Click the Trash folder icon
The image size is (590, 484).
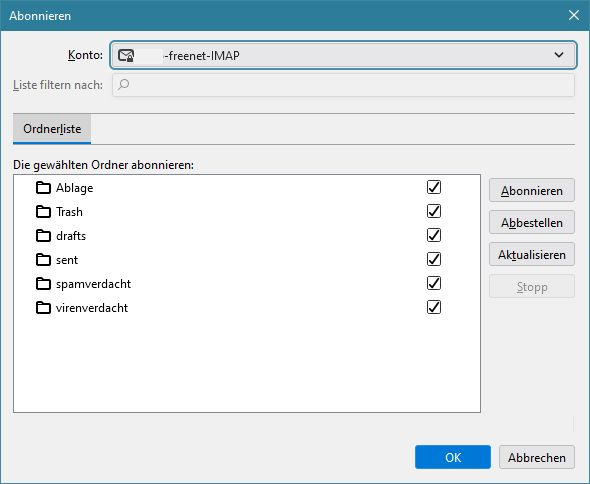tap(43, 212)
